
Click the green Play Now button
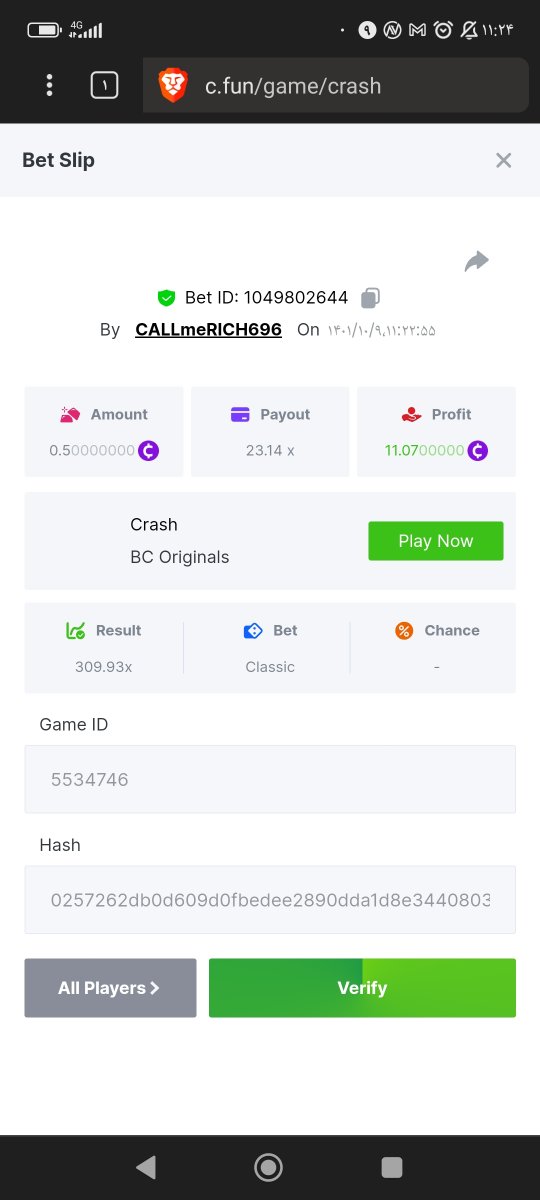pos(436,541)
